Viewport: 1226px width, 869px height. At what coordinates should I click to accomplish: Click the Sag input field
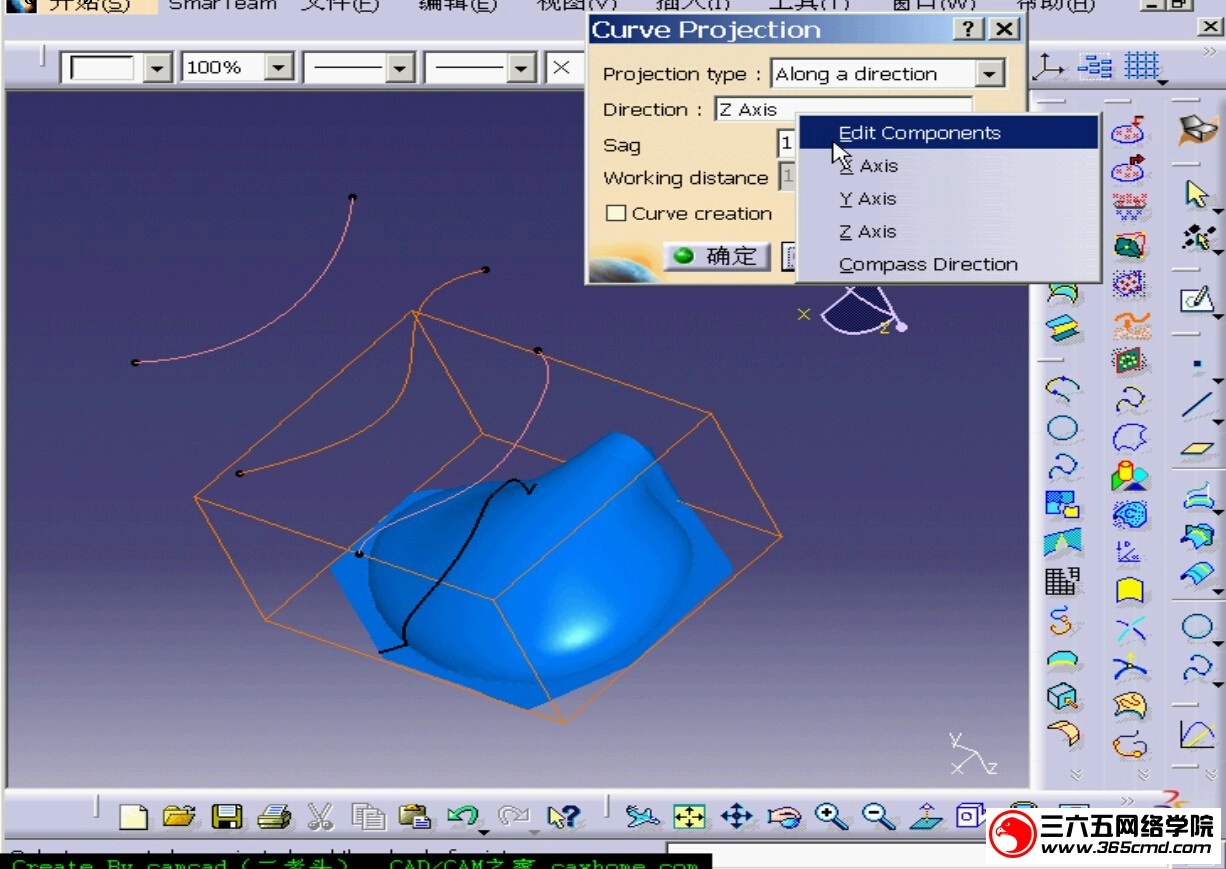(786, 145)
